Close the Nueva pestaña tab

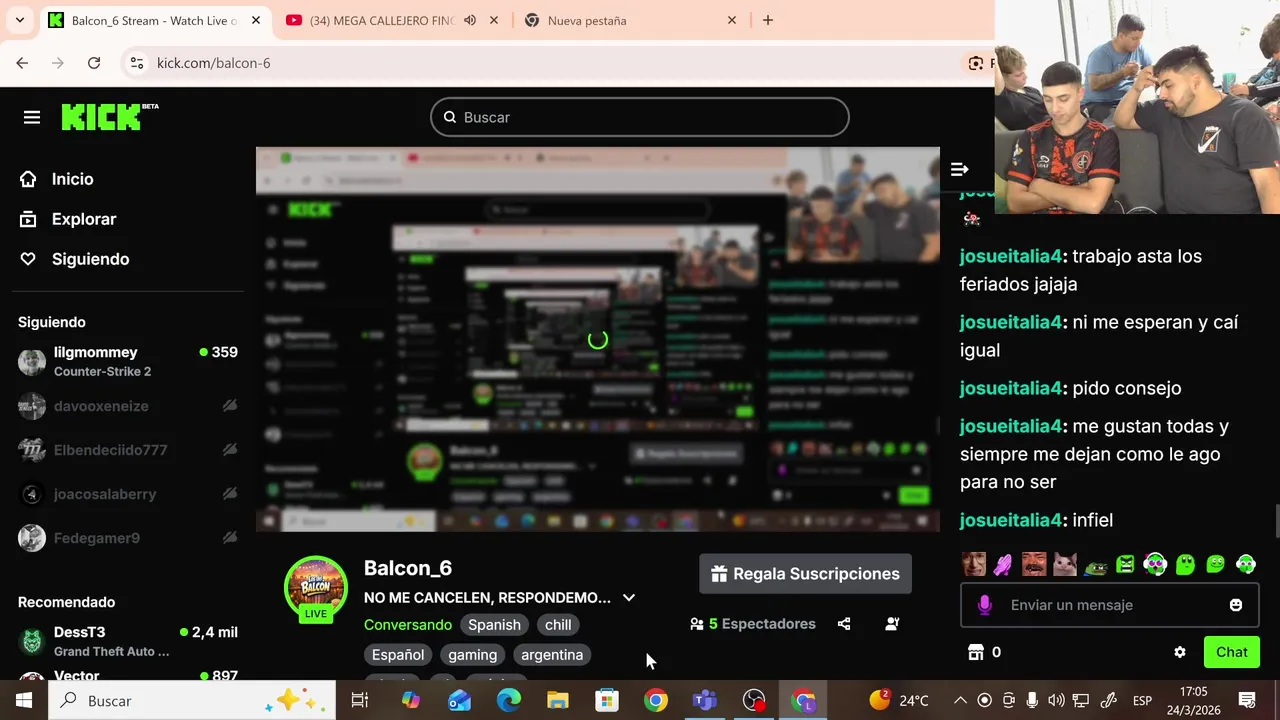[x=732, y=20]
